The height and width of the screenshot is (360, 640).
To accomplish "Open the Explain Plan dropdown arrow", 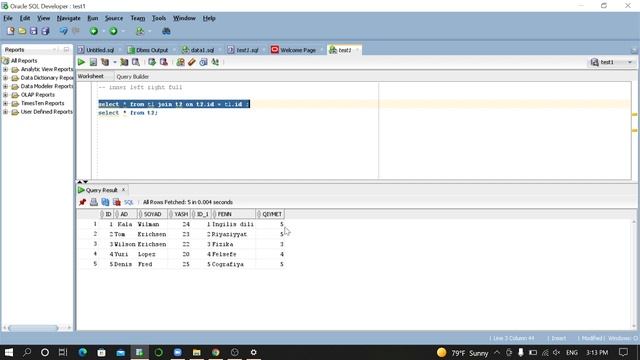I will click(115, 62).
